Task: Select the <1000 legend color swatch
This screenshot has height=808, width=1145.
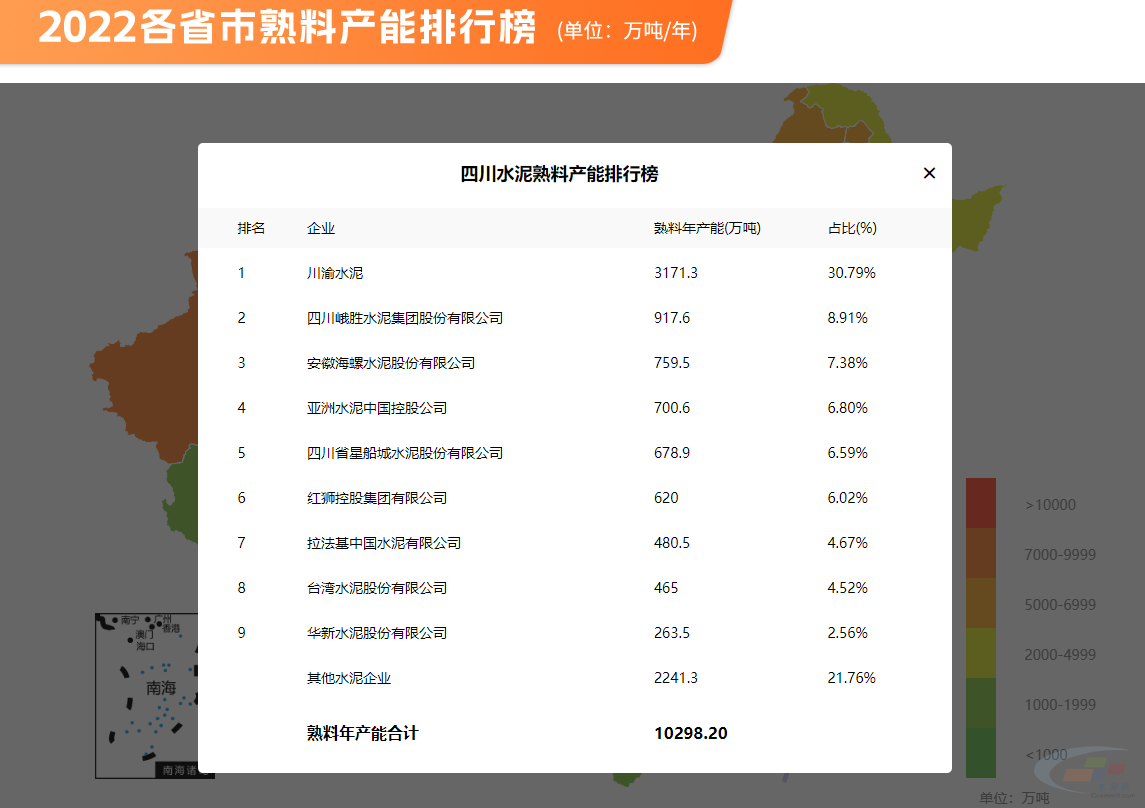Action: click(x=981, y=754)
